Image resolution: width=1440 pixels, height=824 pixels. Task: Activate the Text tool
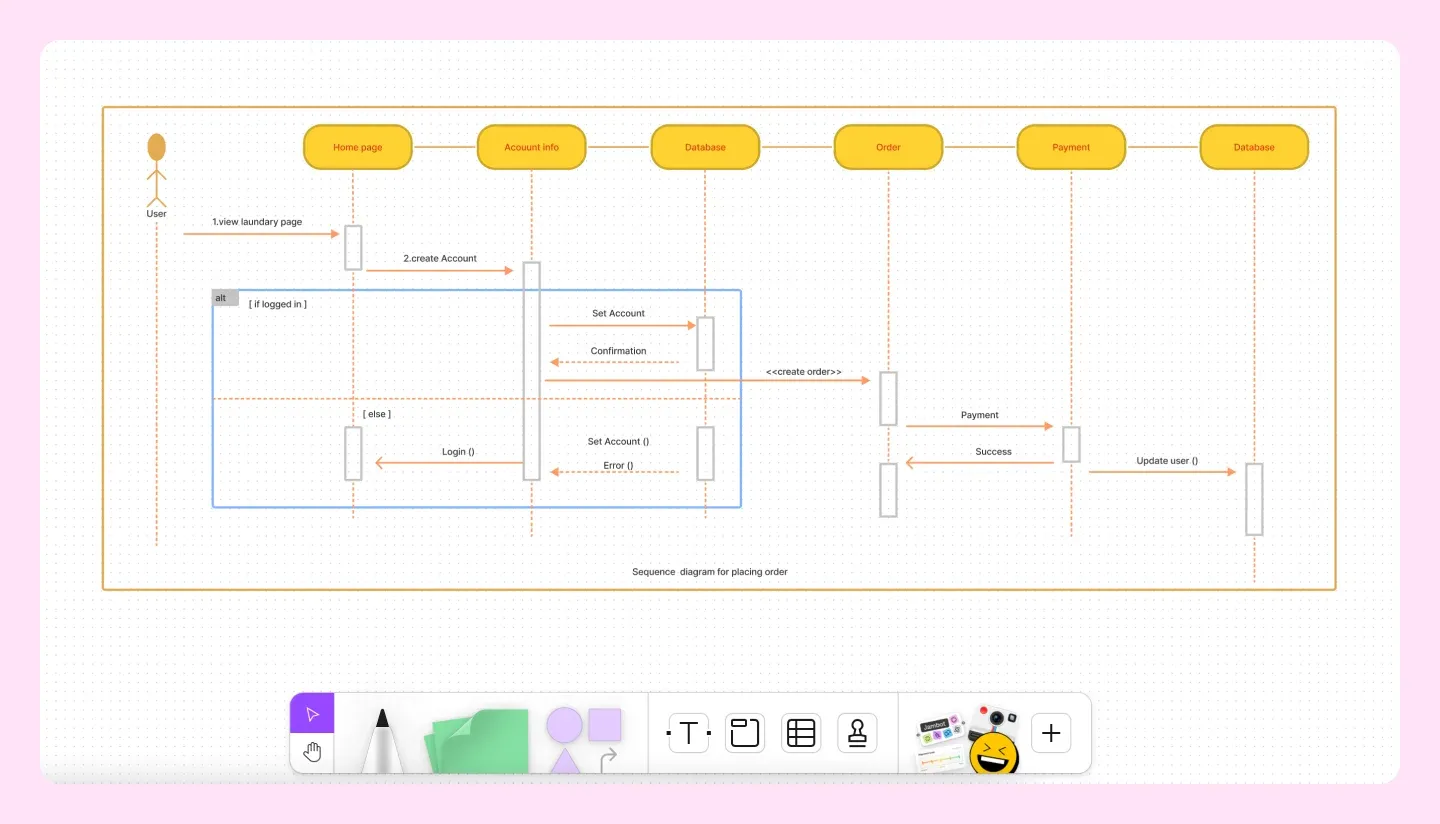tap(688, 733)
